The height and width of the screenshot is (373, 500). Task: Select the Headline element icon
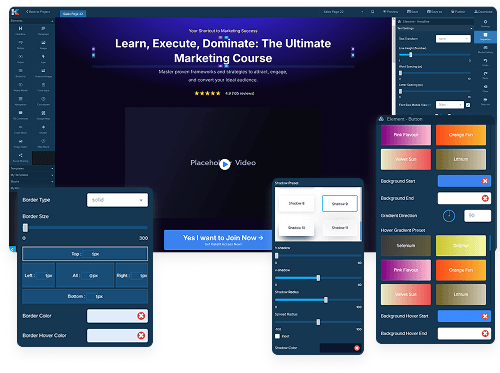tap(20, 29)
